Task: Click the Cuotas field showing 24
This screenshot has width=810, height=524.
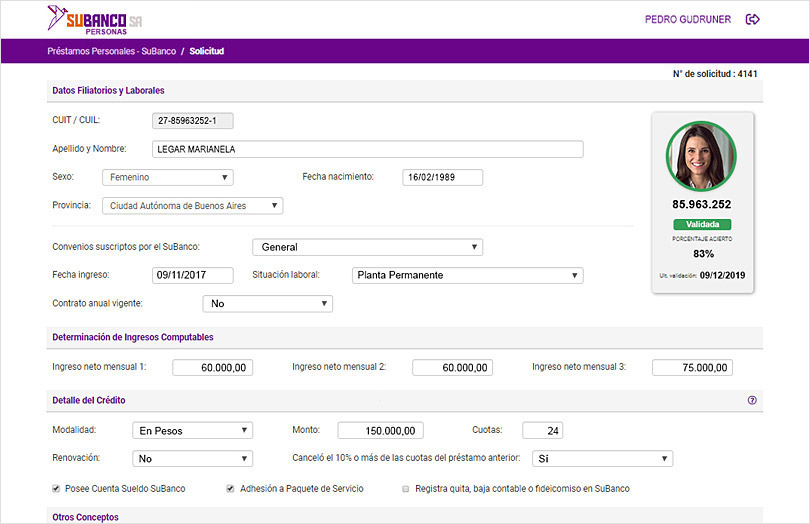Action: 542,430
